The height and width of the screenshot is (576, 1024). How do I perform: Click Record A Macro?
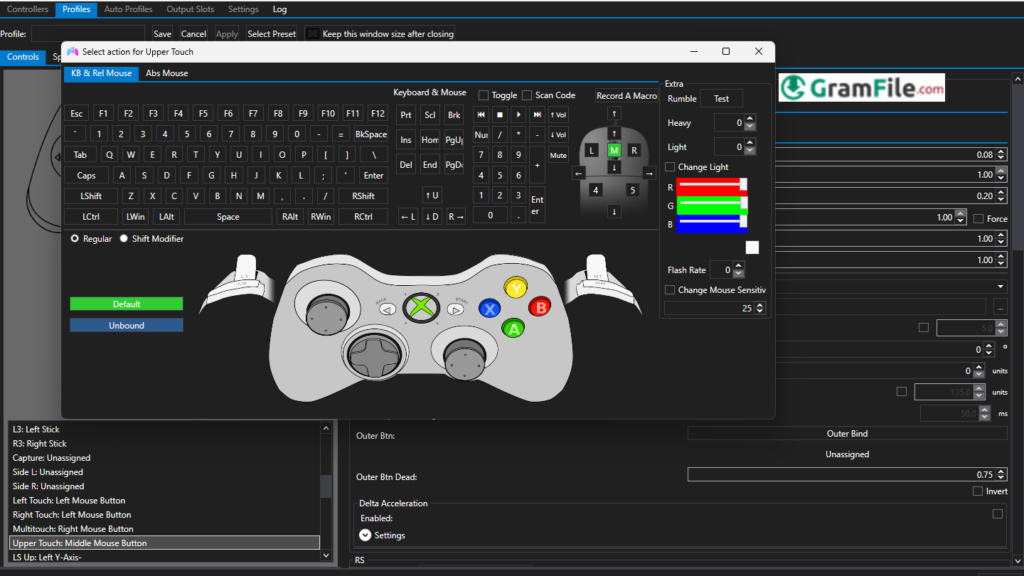(x=627, y=95)
